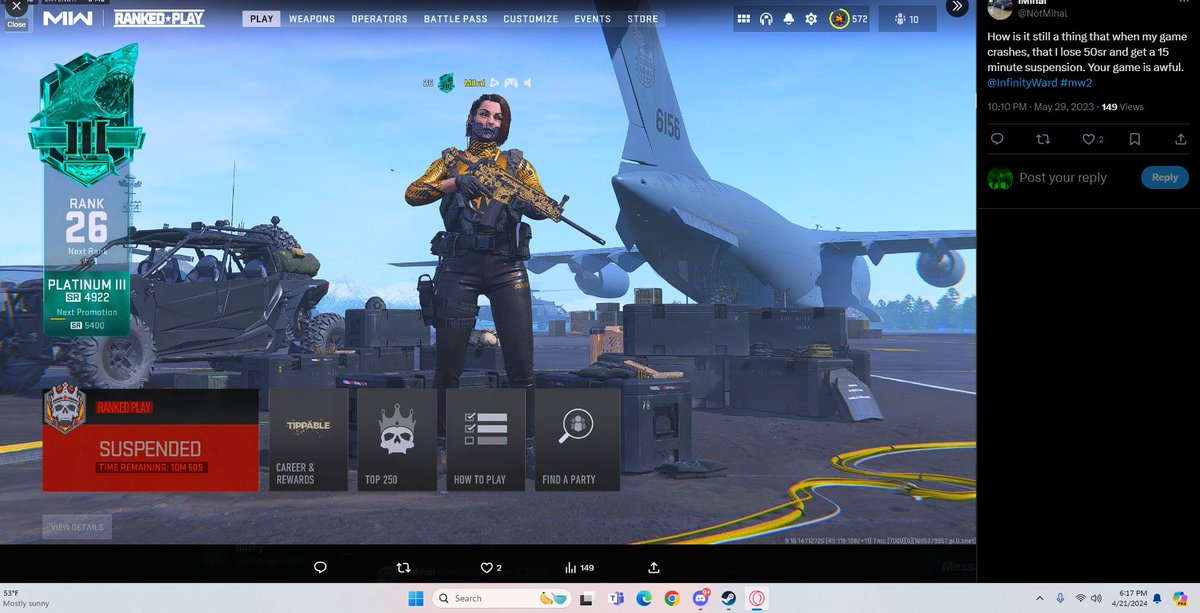This screenshot has height=613, width=1200.
Task: Open view analytics icon showing 149
Action: click(x=579, y=567)
